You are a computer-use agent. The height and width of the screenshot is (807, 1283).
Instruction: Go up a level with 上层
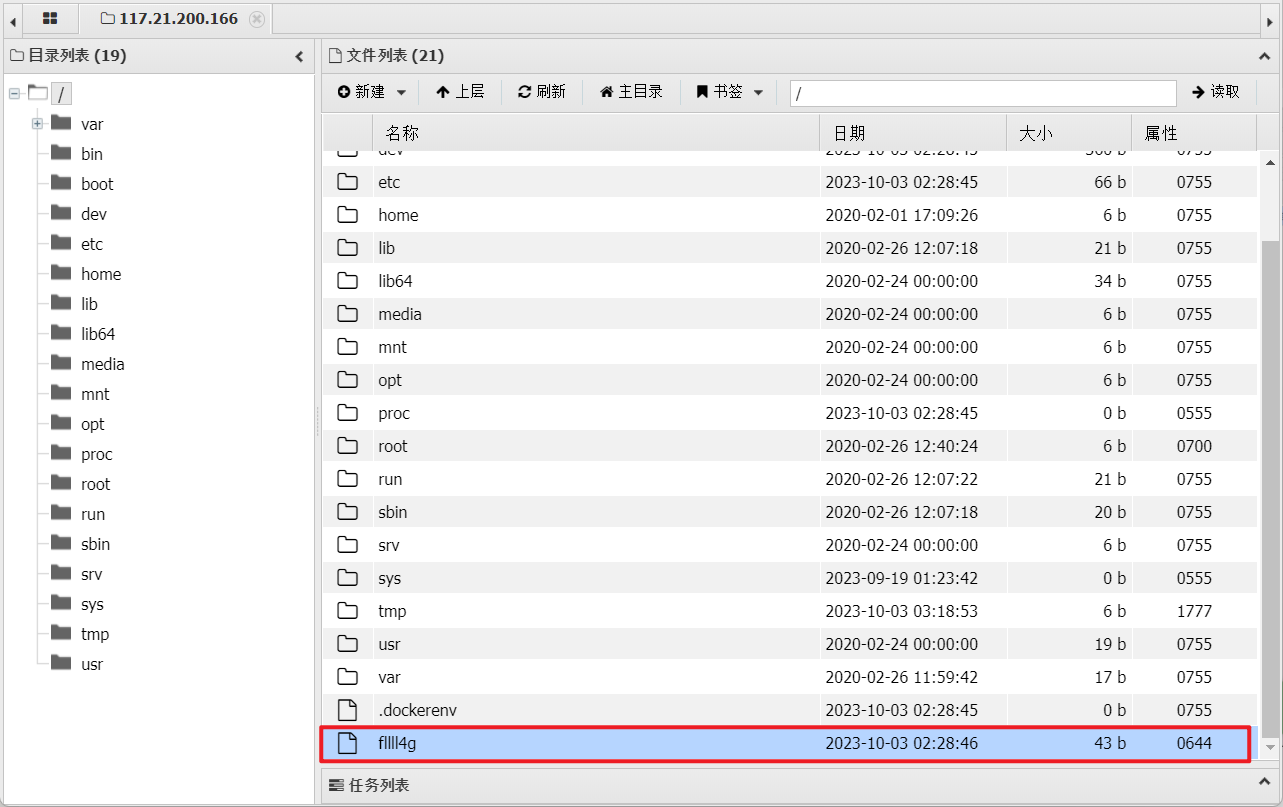point(460,92)
